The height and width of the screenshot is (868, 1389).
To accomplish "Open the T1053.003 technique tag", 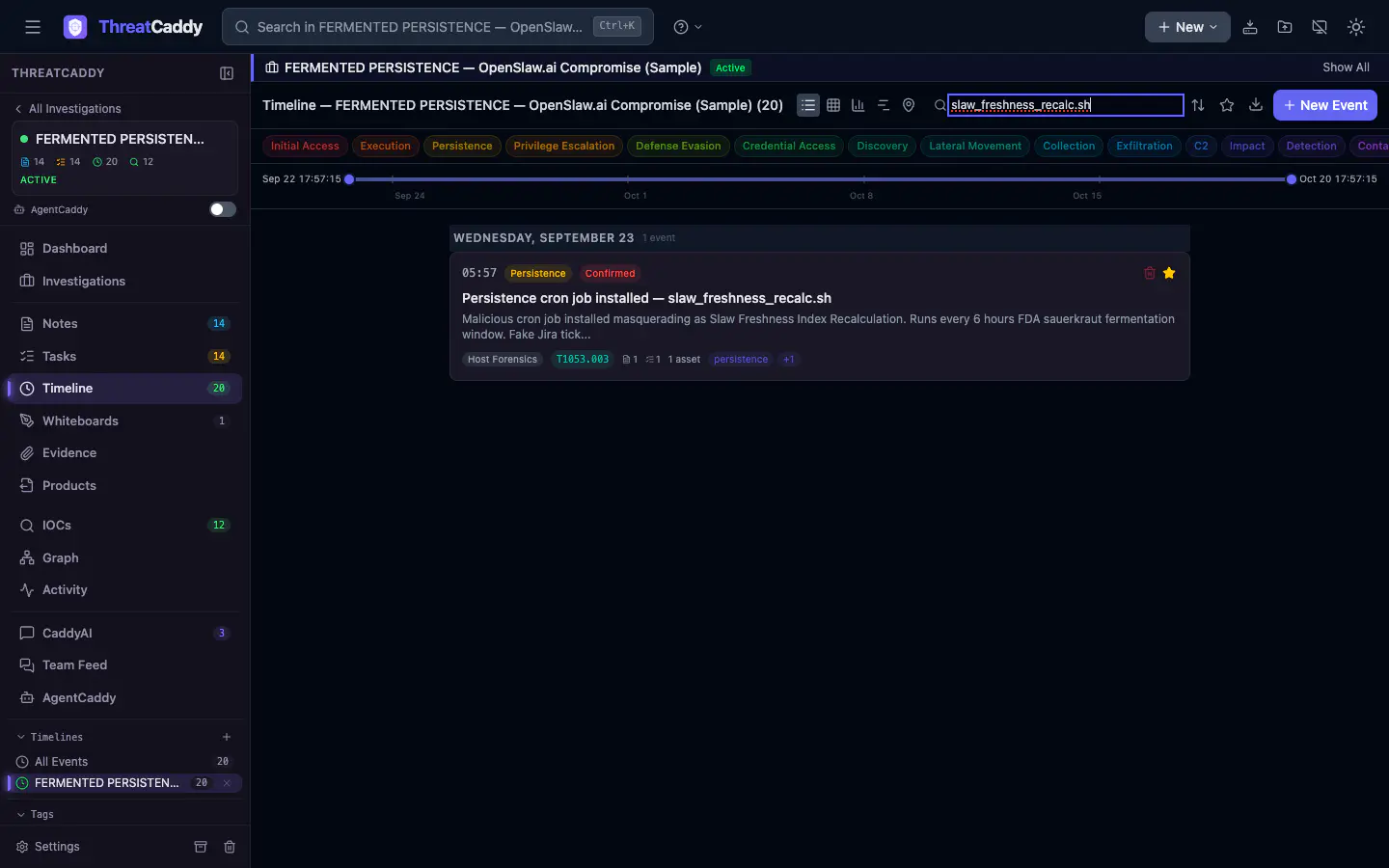I will [x=583, y=360].
